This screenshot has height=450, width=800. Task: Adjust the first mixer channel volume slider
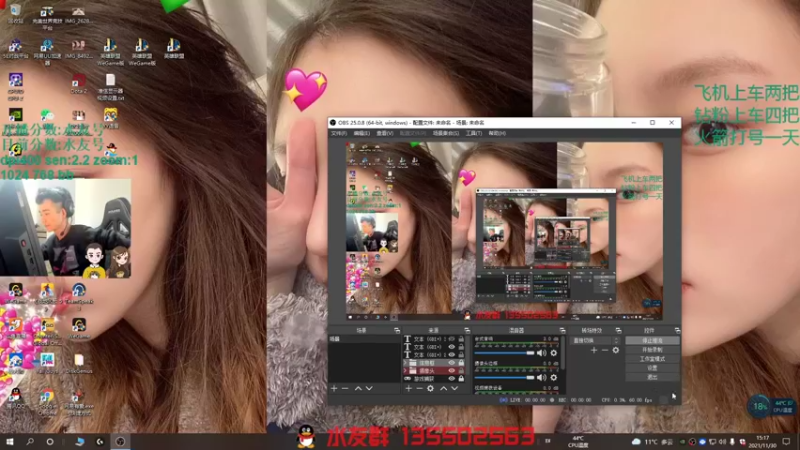504,353
